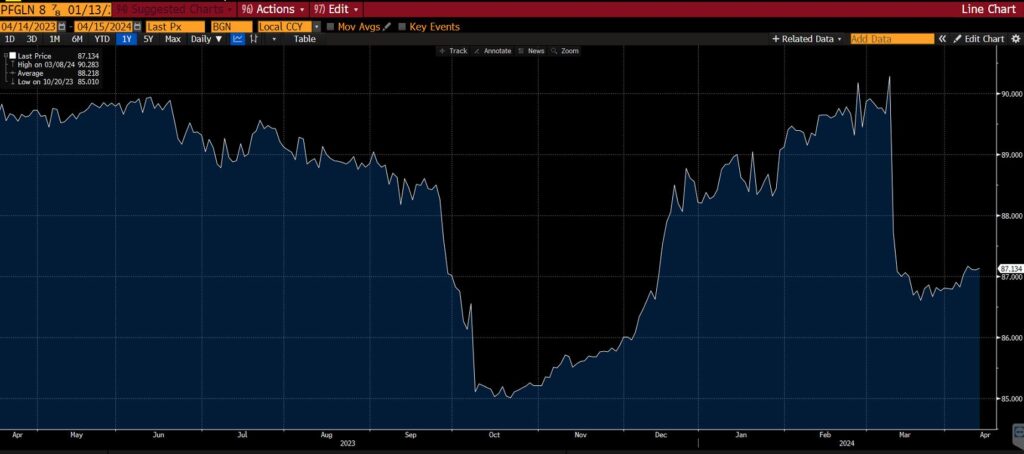Click the Edit Chart button

pyautogui.click(x=978, y=39)
